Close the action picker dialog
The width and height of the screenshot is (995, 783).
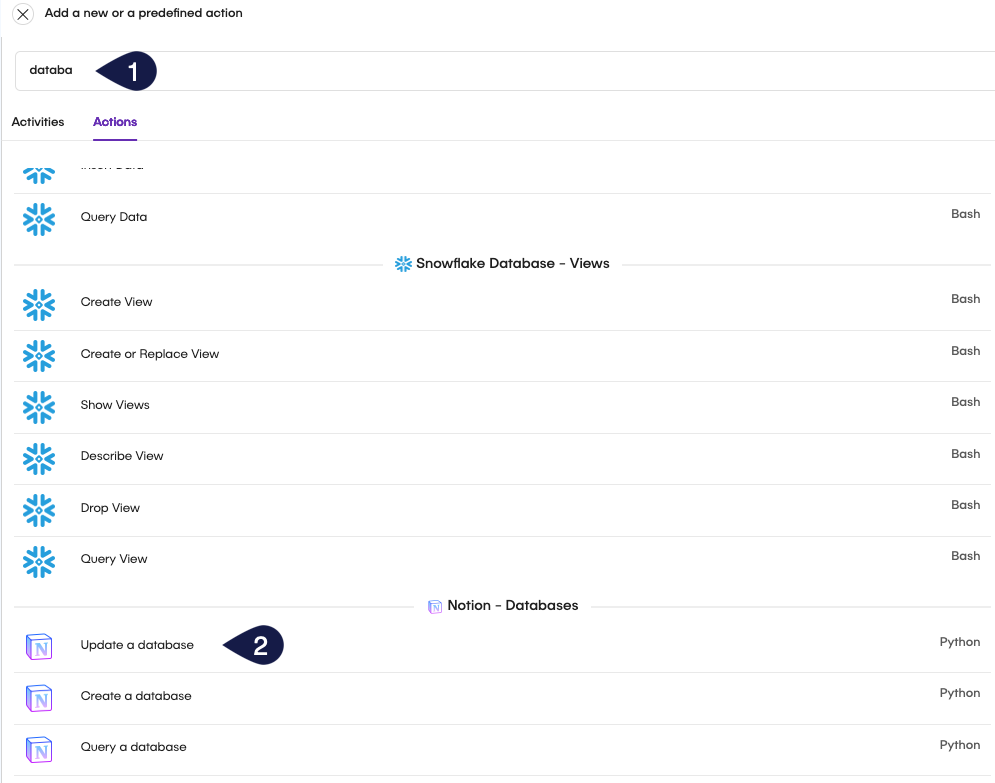(22, 14)
